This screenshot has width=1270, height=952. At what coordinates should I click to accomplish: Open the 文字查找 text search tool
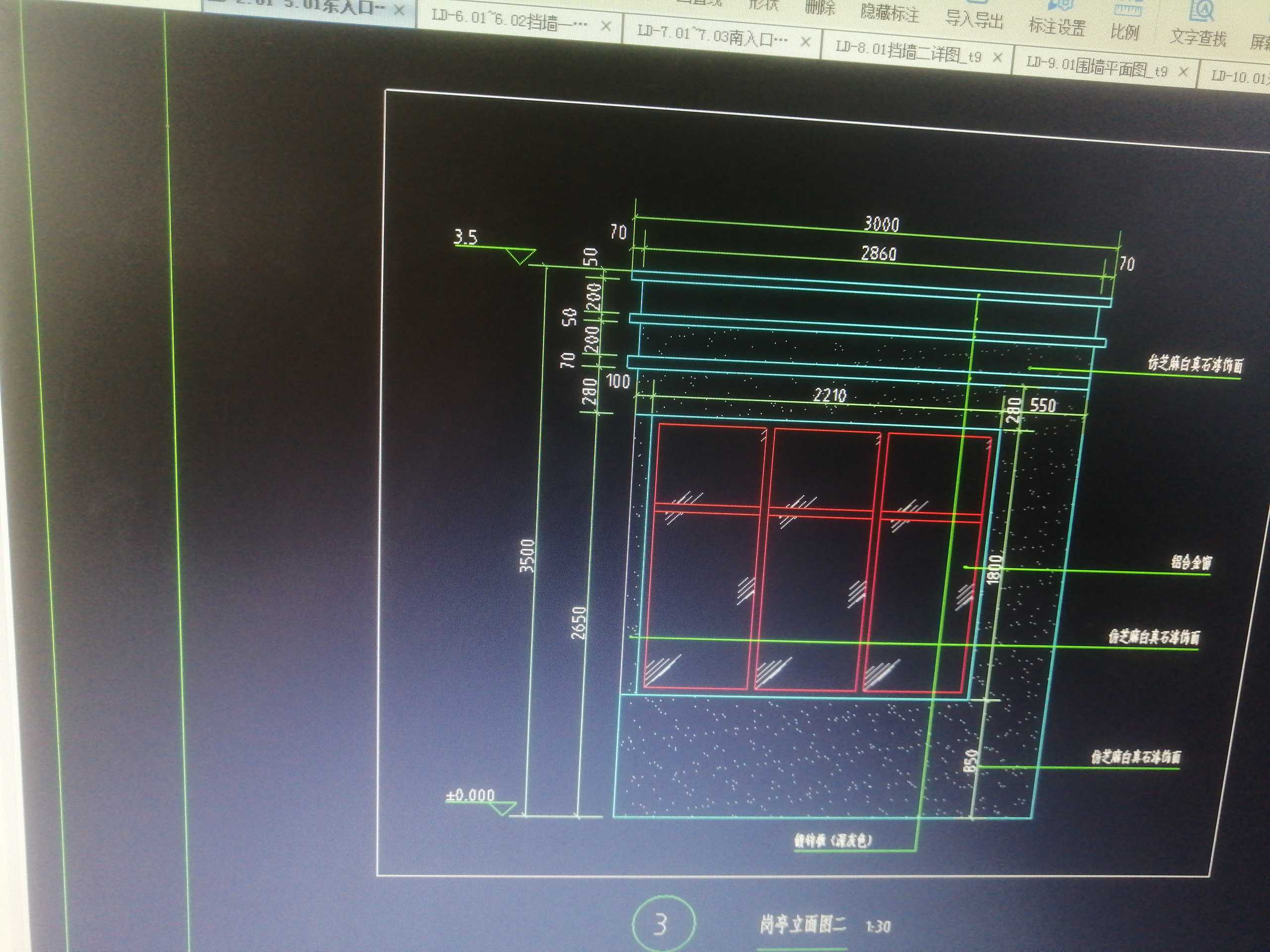[1198, 38]
